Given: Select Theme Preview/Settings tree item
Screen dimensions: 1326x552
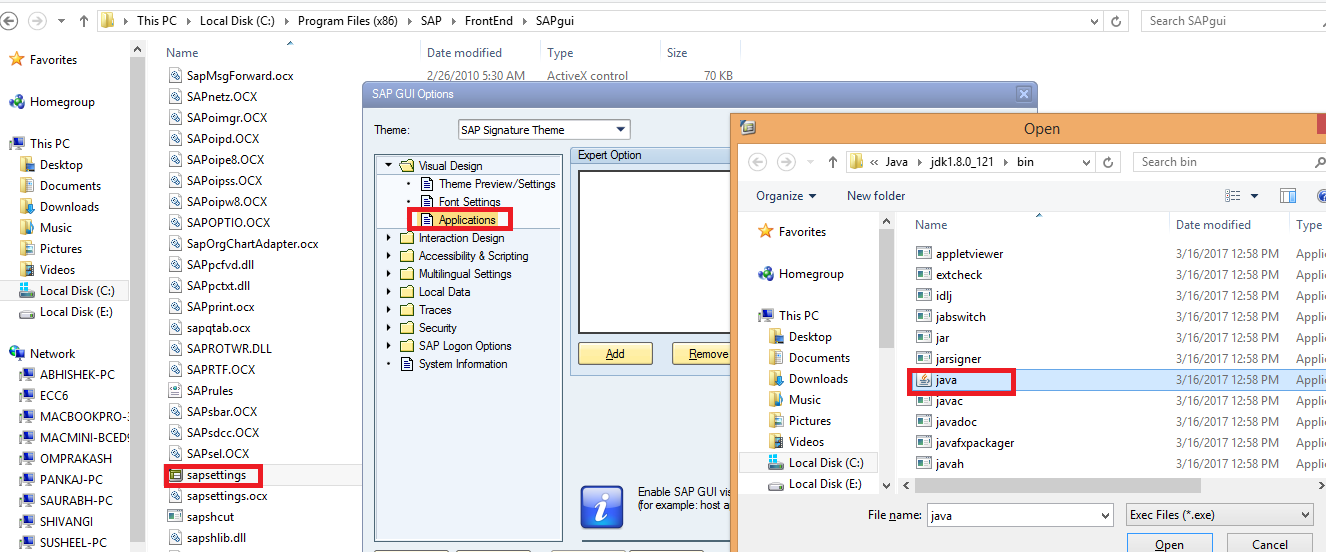Looking at the screenshot, I should [x=497, y=184].
